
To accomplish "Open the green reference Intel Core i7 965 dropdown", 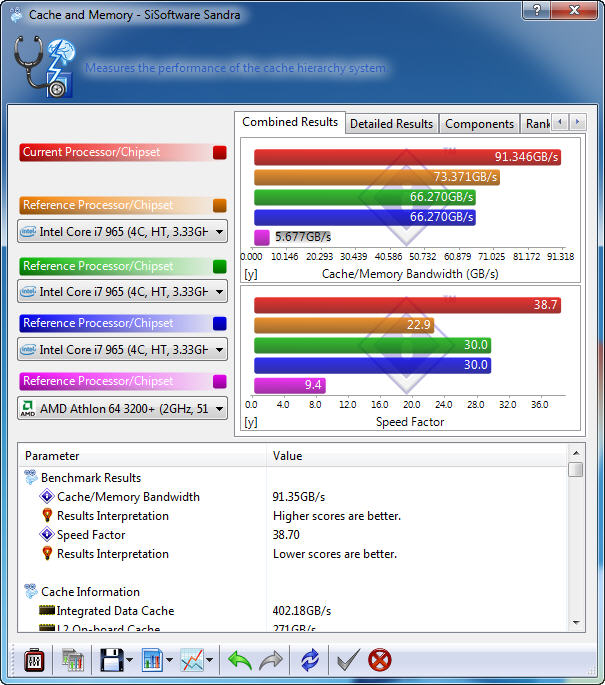I will (122, 291).
